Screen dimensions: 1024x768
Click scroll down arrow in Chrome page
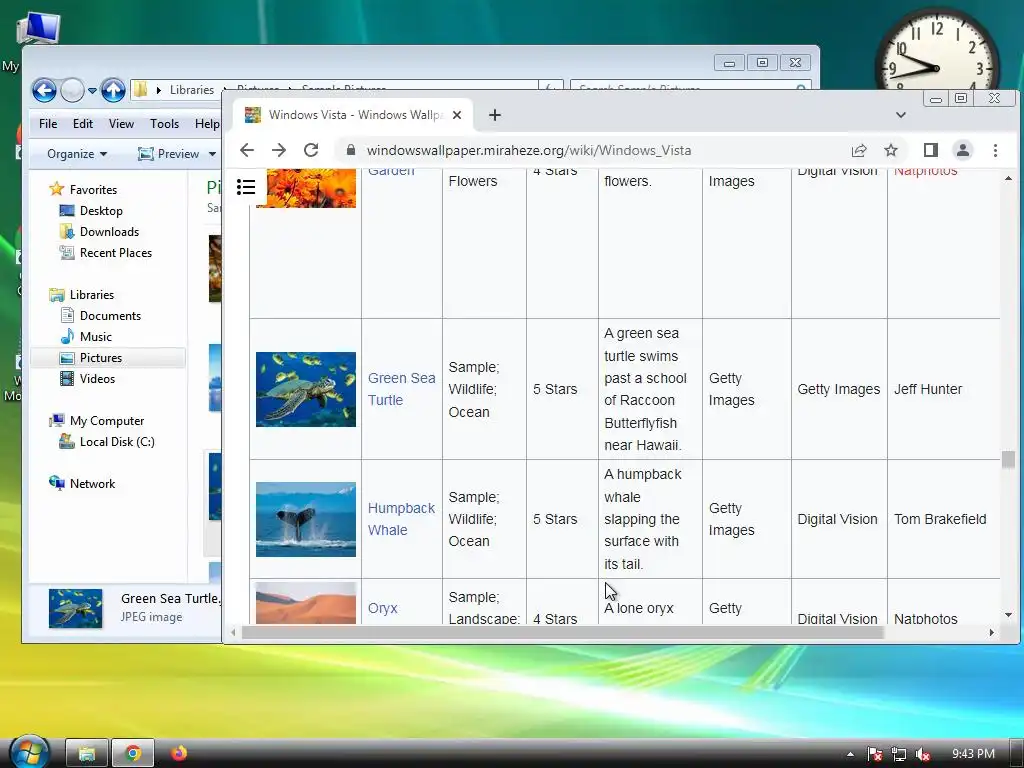1008,615
